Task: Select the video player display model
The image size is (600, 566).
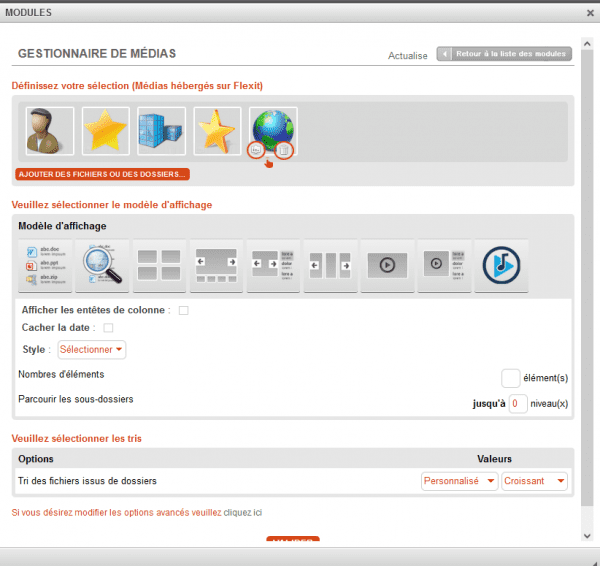Action: coord(386,265)
